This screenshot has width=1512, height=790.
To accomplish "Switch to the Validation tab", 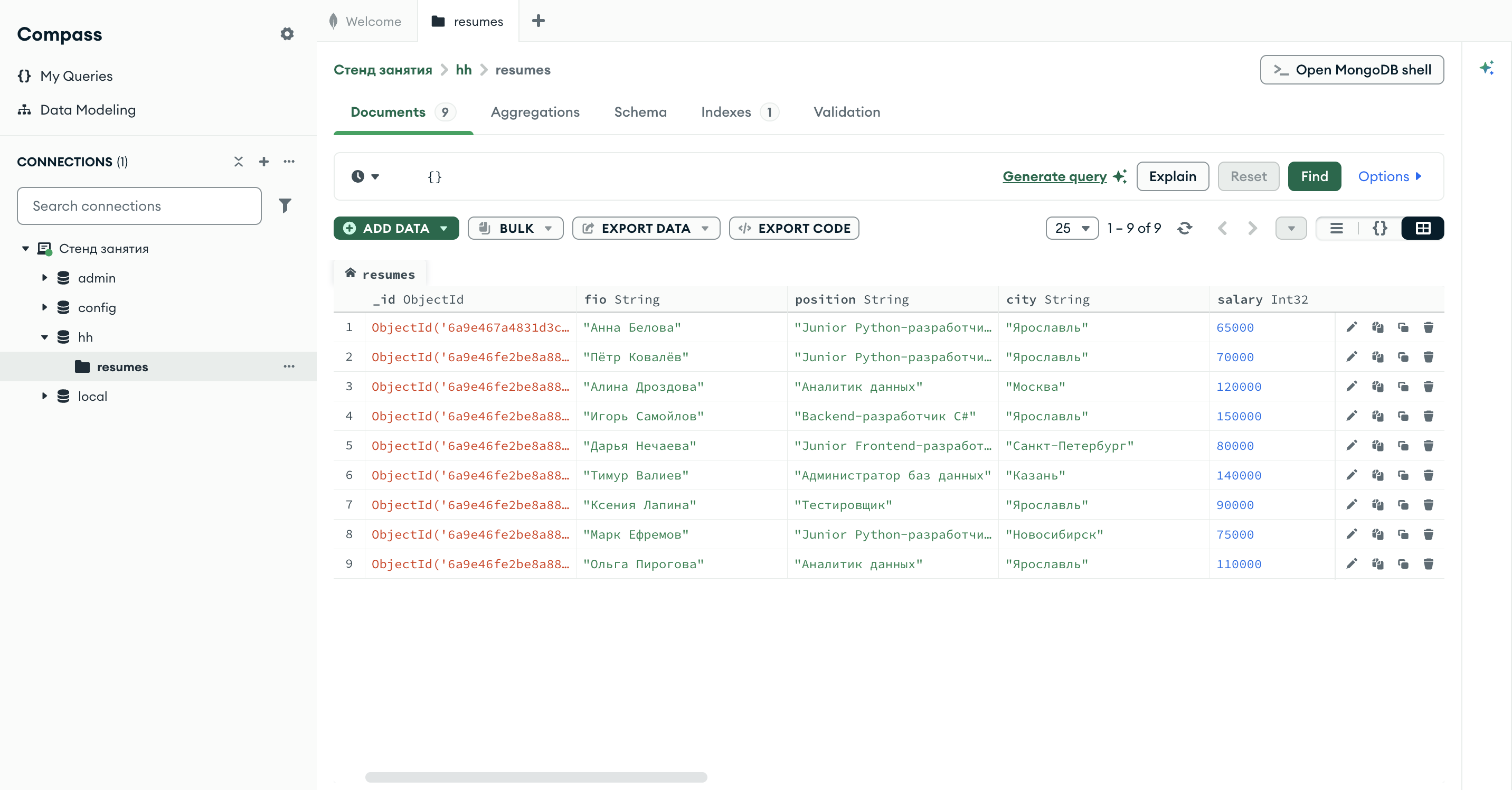I will pyautogui.click(x=846, y=112).
